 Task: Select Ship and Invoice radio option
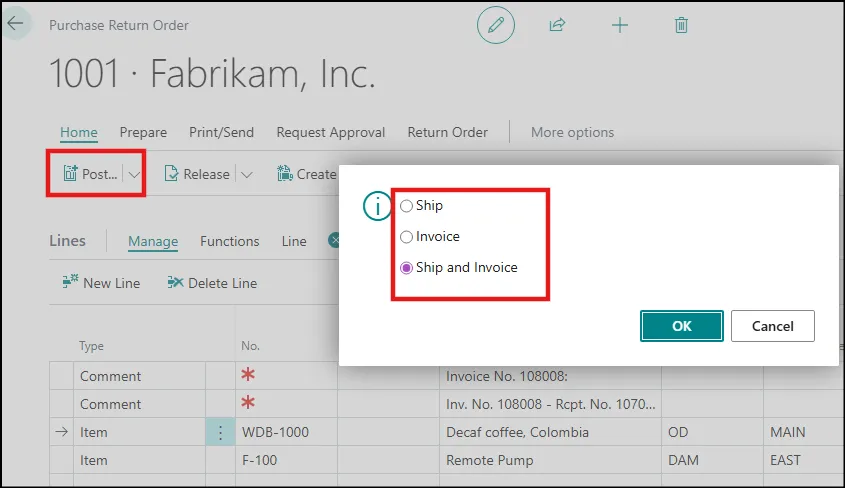tap(406, 268)
